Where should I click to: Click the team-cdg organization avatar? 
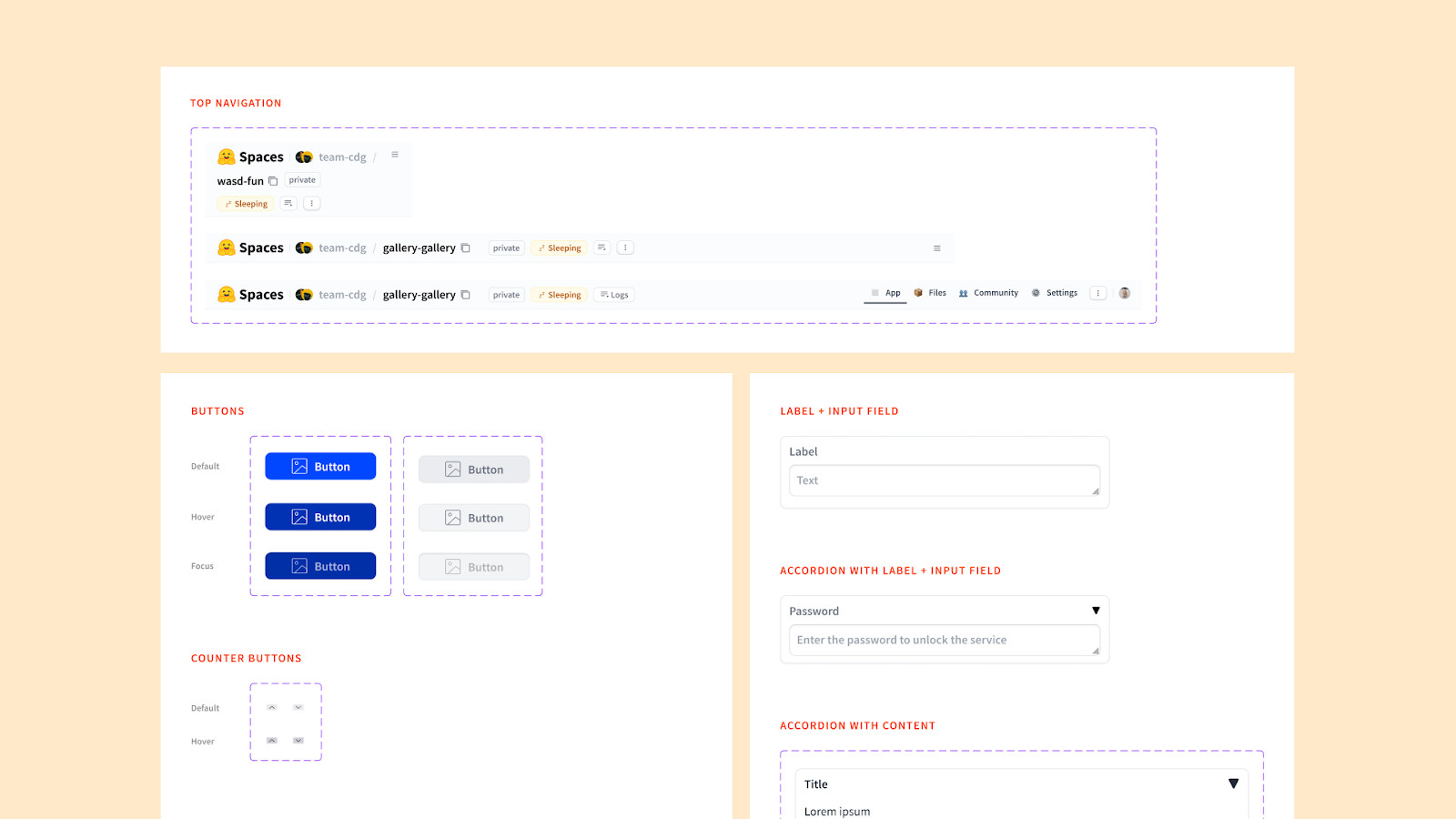click(304, 157)
